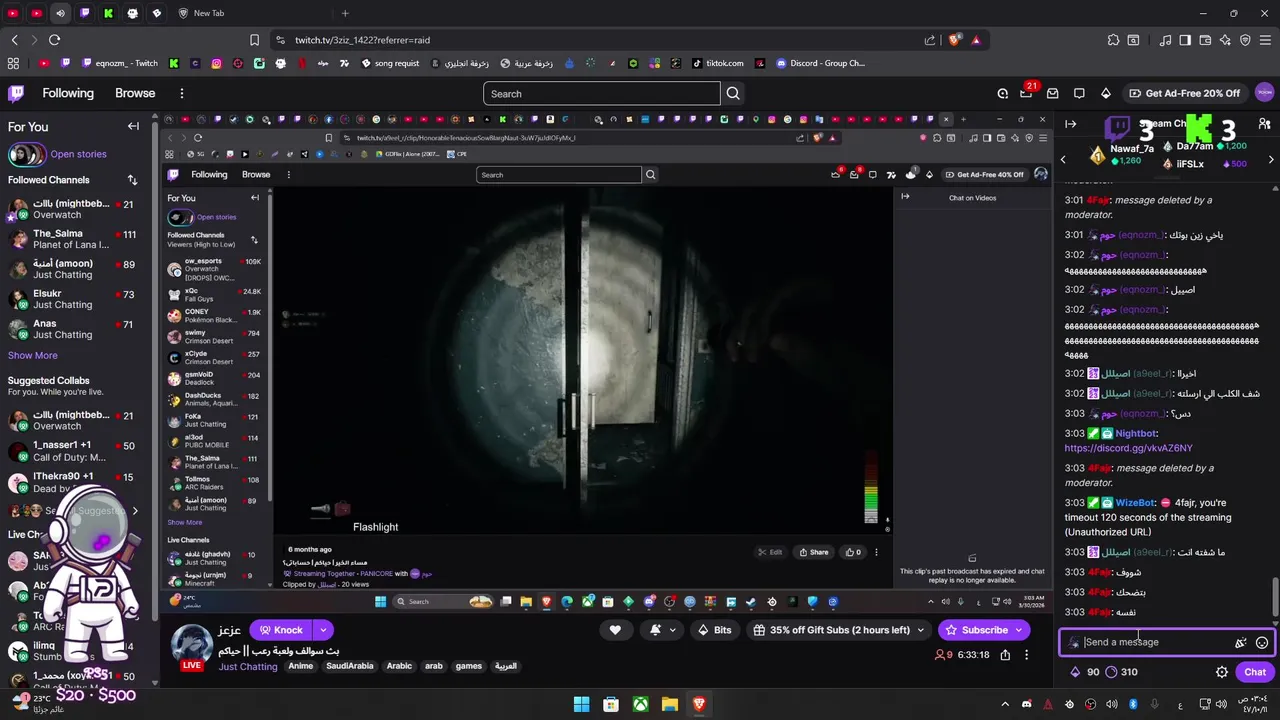Image resolution: width=1280 pixels, height=720 pixels.
Task: Open Instagram bookmark icon
Action: [217, 63]
